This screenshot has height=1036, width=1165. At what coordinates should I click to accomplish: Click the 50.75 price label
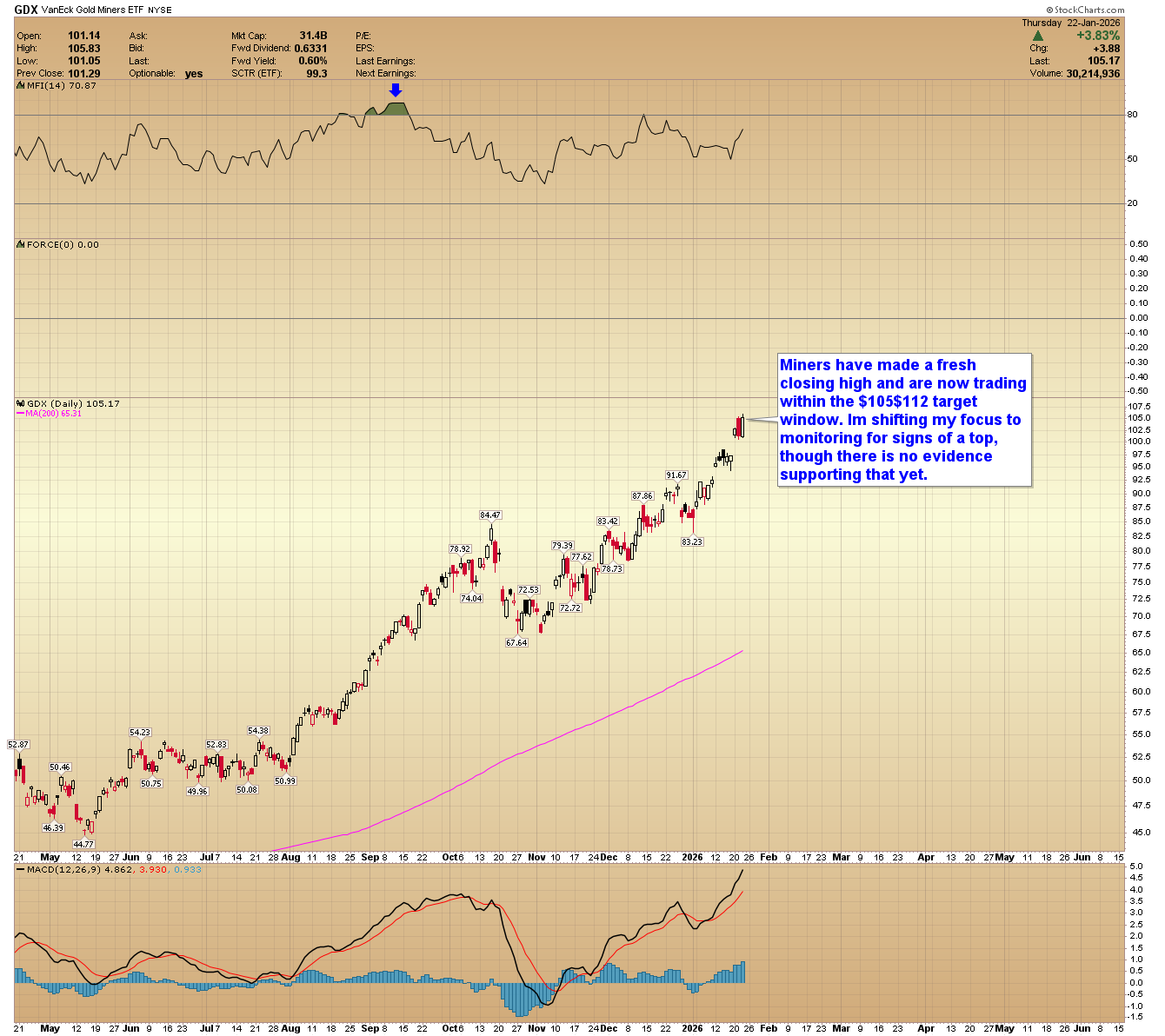[151, 784]
